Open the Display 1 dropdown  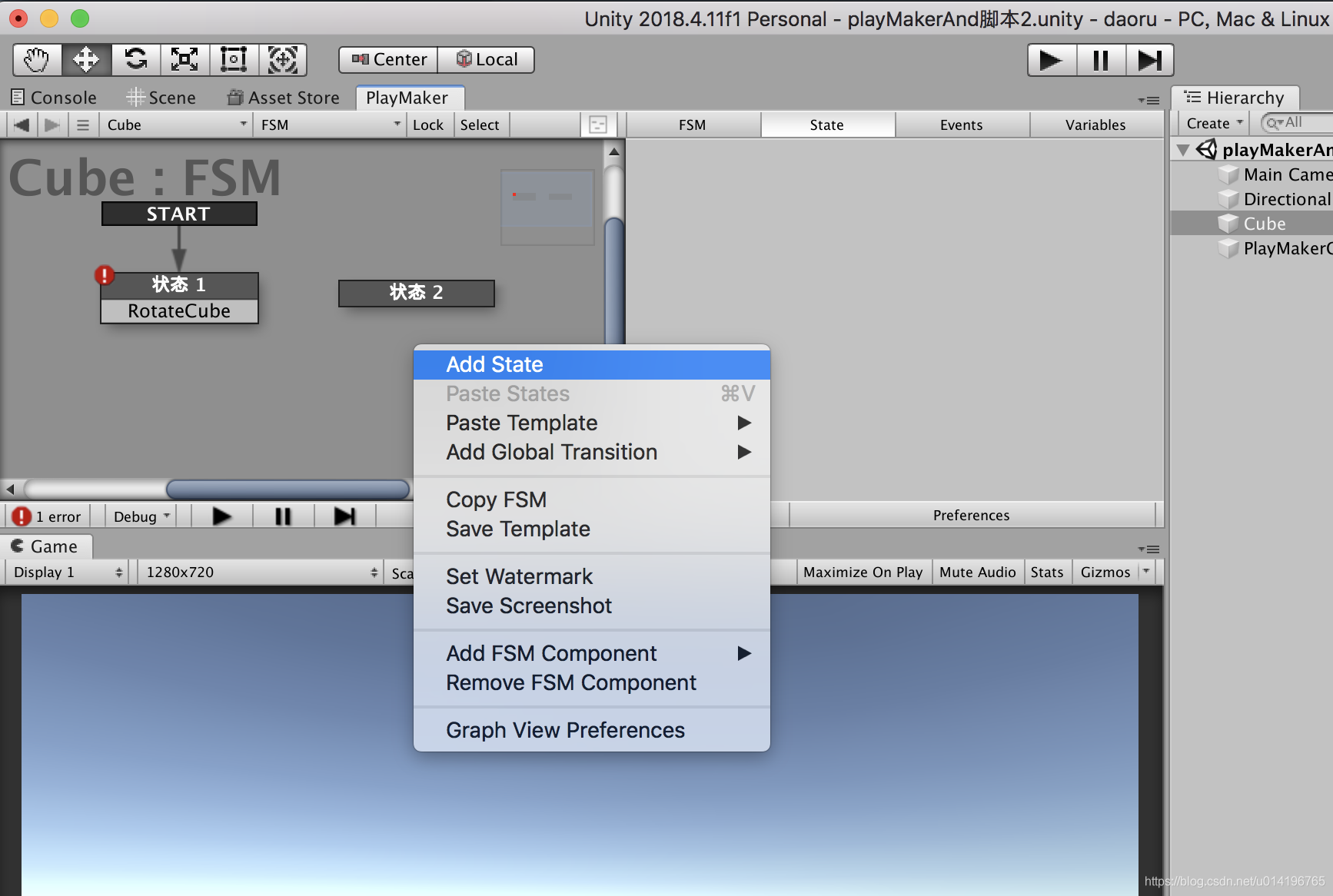click(67, 572)
